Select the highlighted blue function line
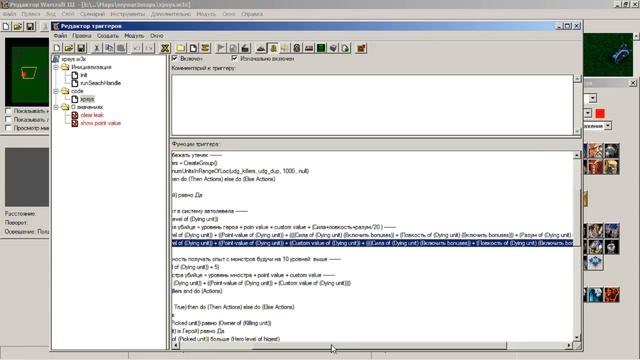 tap(372, 243)
